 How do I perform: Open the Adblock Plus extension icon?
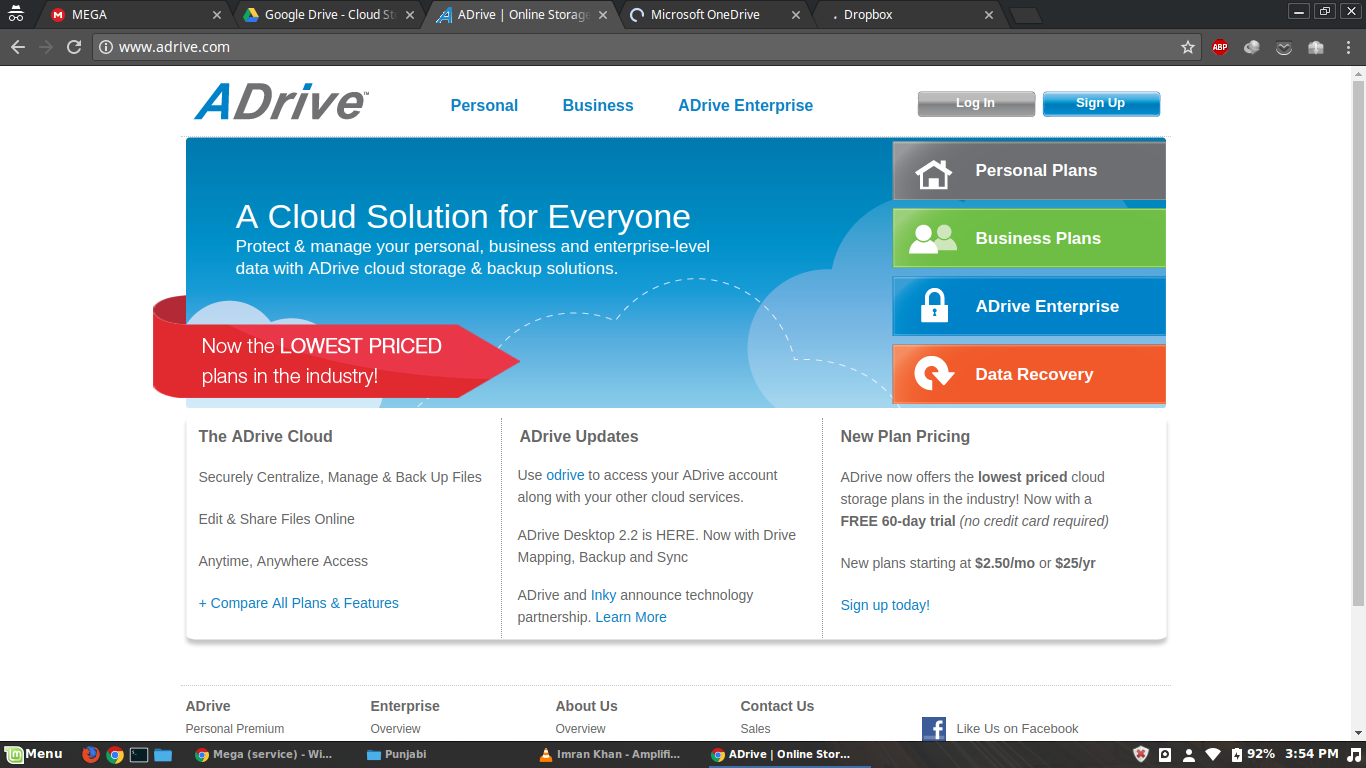pos(1220,47)
